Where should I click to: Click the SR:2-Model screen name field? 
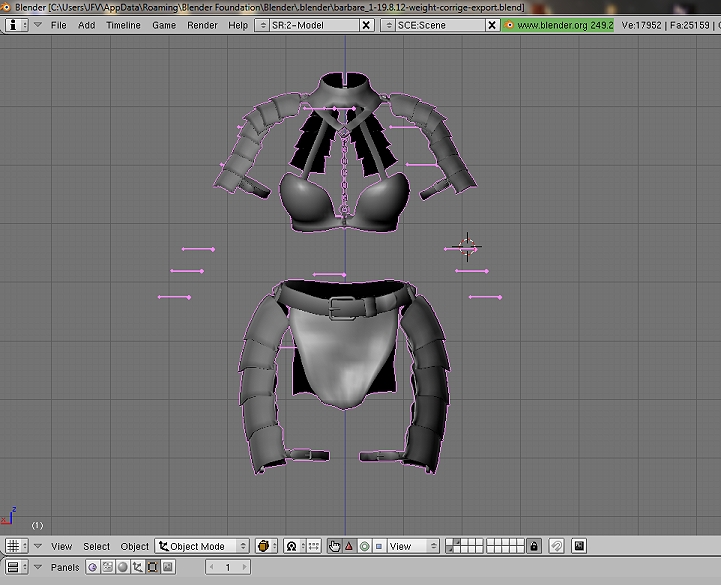click(314, 25)
